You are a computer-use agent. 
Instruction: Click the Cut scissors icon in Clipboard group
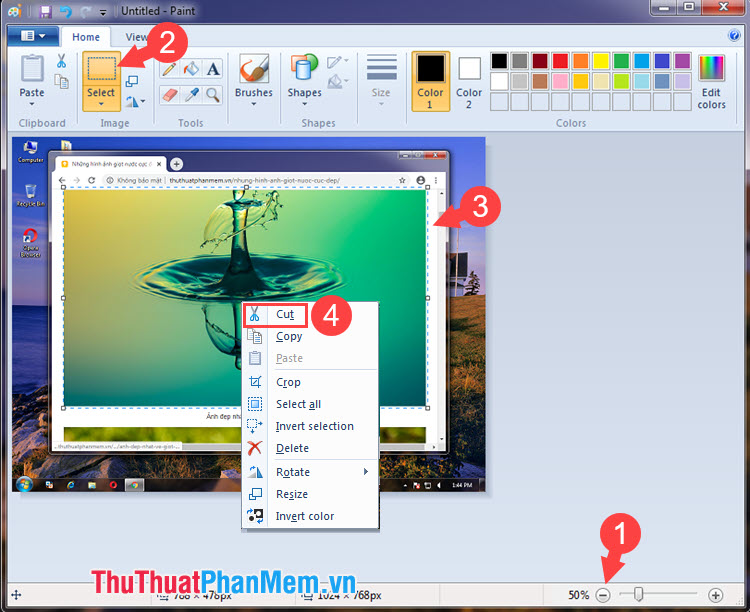pyautogui.click(x=61, y=61)
